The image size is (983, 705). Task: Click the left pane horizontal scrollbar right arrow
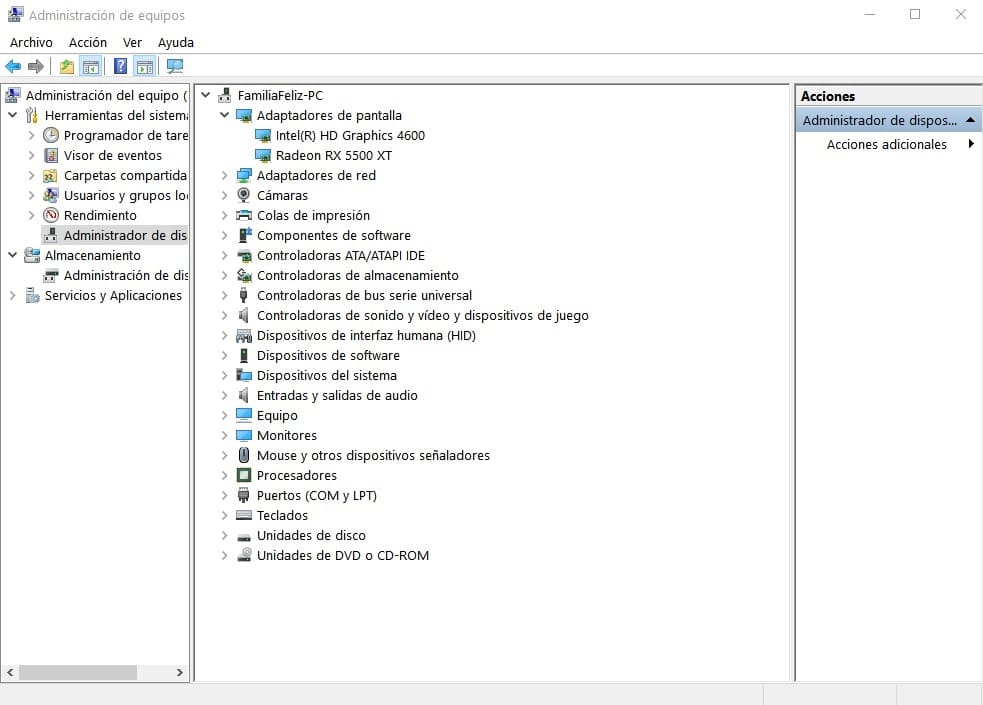click(x=180, y=672)
